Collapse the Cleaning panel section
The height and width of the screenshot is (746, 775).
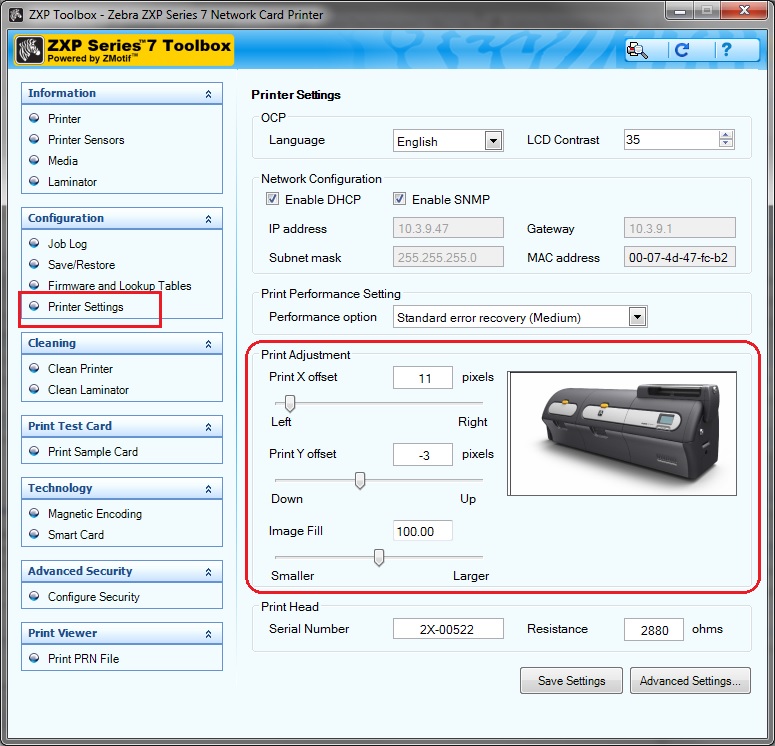tap(208, 344)
